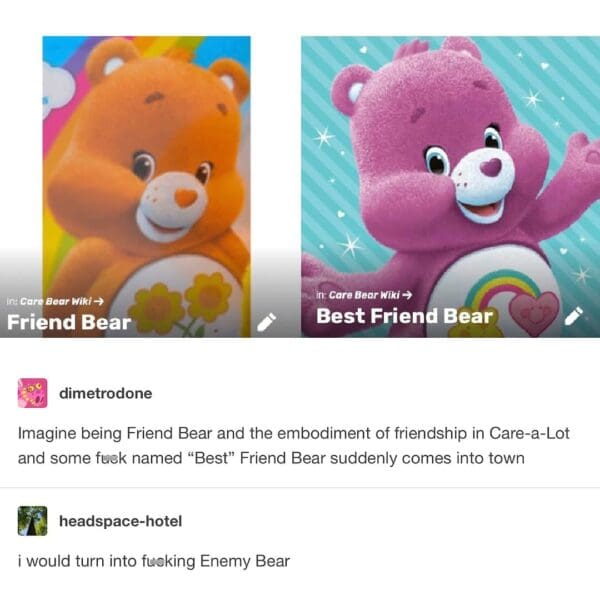Open dimetrodone's pink avatar
This screenshot has width=600, height=600.
(x=33, y=393)
